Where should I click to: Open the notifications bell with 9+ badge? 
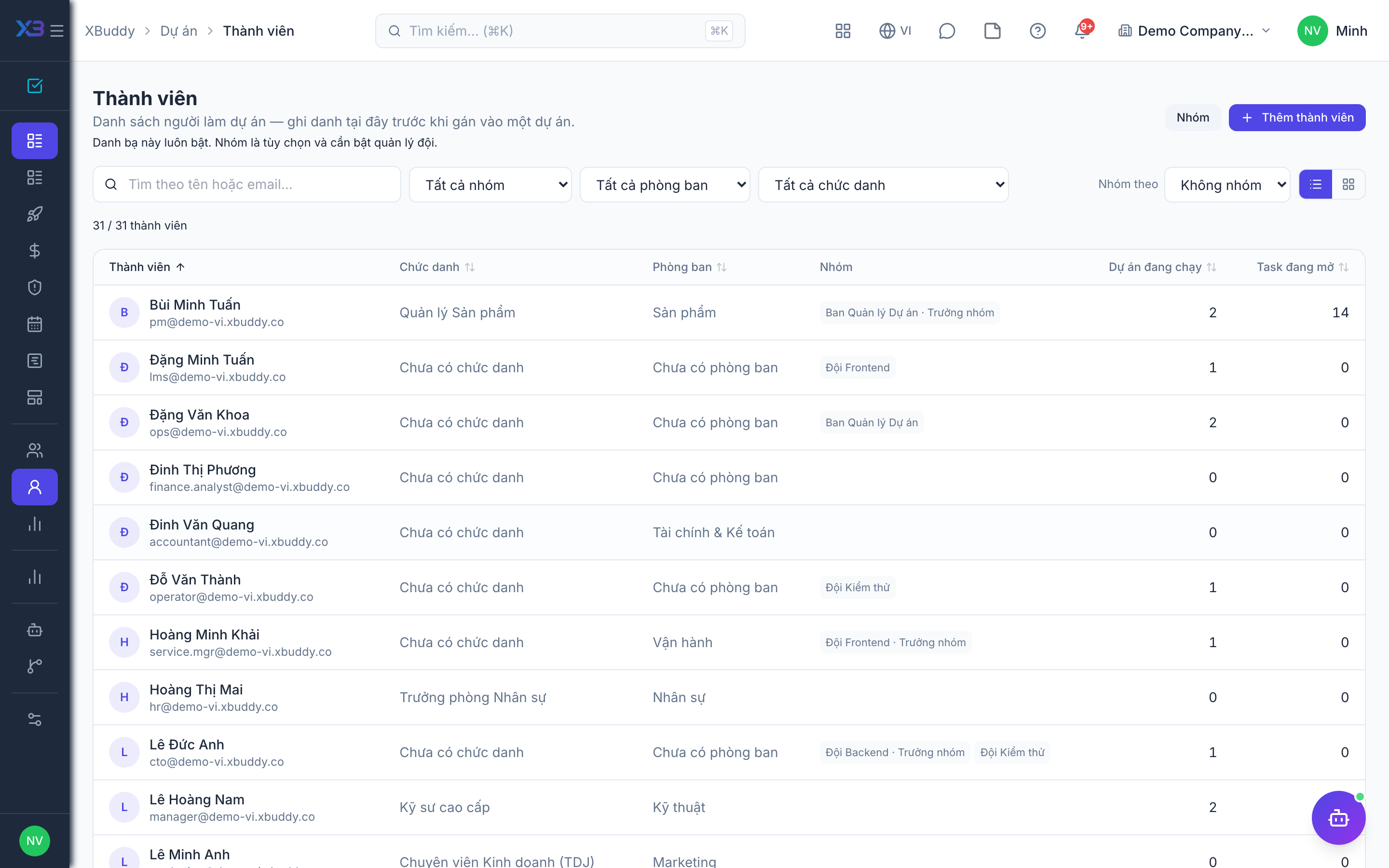pos(1083,30)
